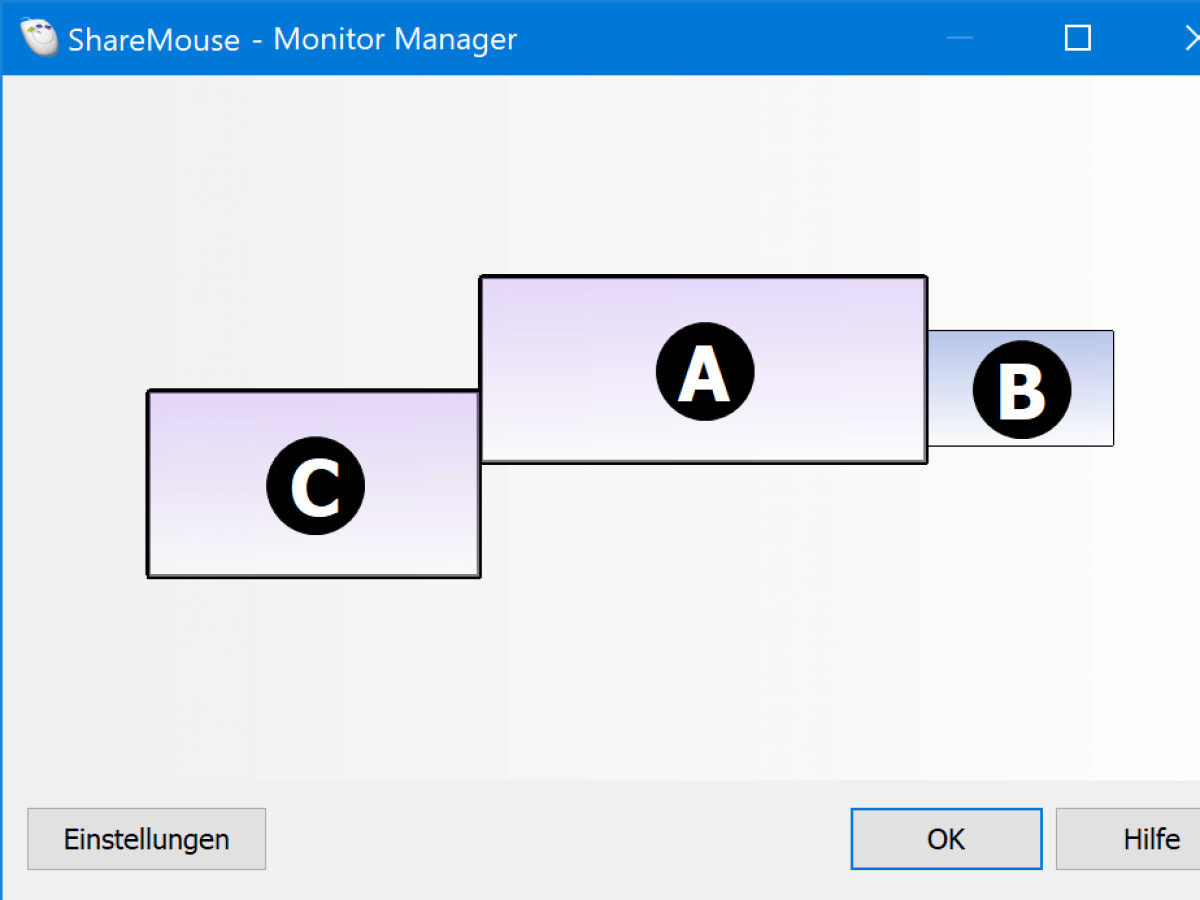Click the letter C label on the left monitor
Screen dimensions: 1200x900
[x=315, y=485]
